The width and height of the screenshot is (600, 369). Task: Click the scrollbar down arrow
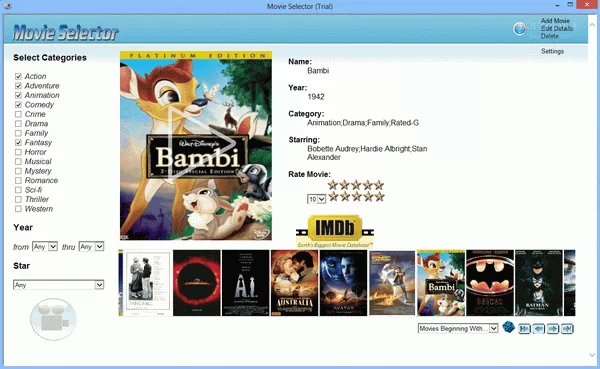point(592,355)
